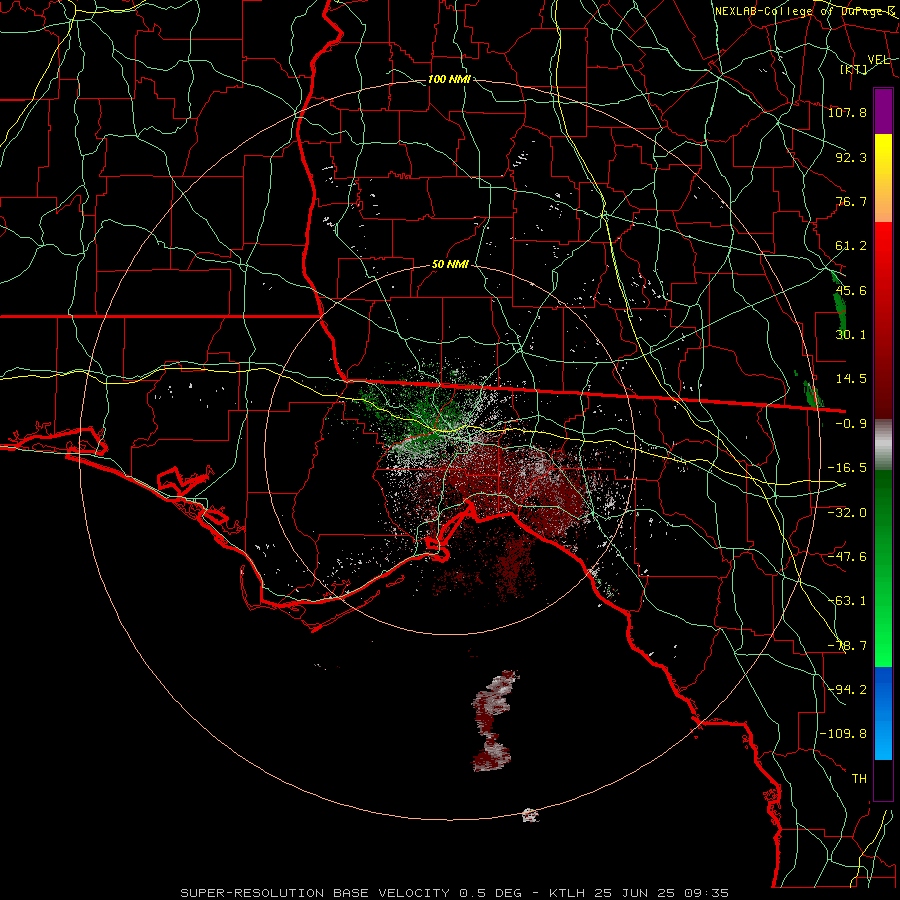Click the -47.6 velocity scale value
900x900 pixels.
(847, 557)
